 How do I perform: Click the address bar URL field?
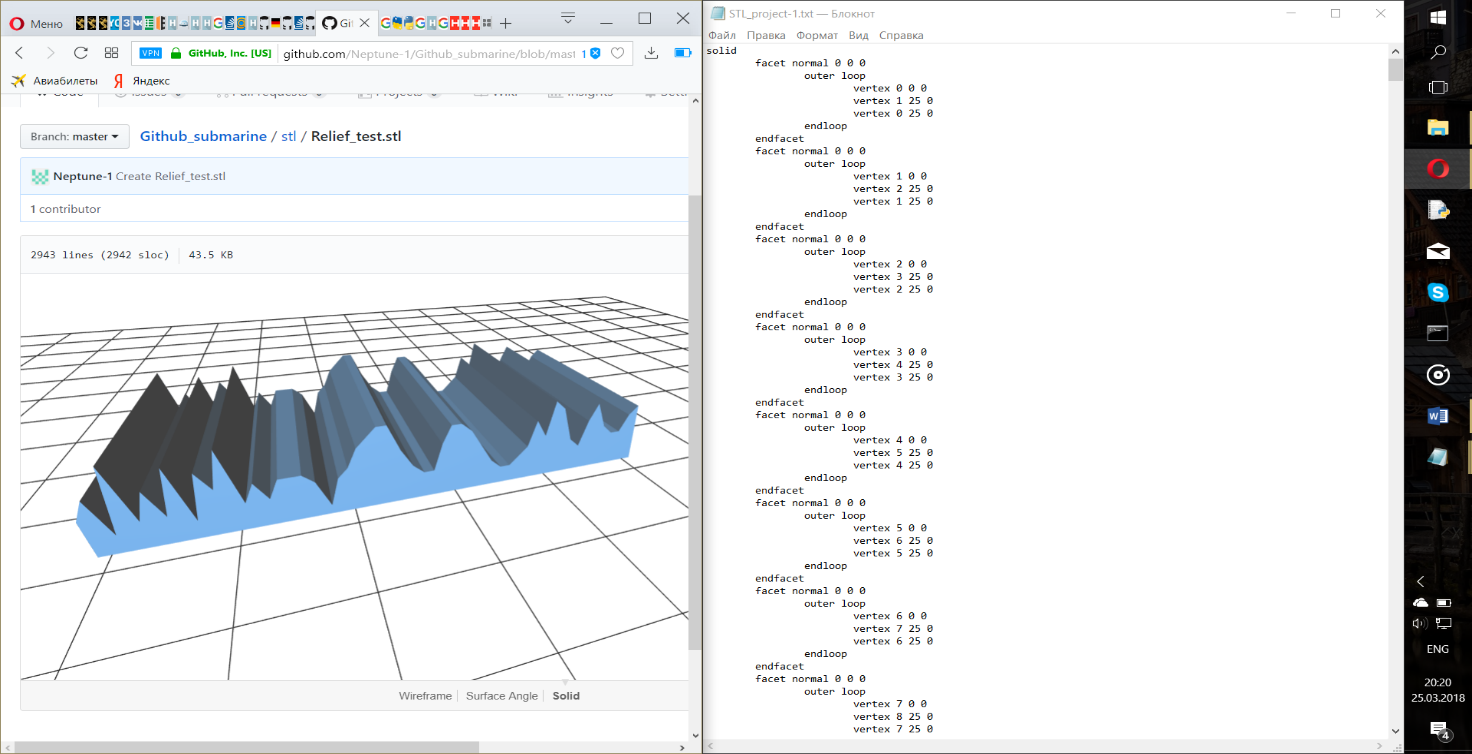(430, 53)
